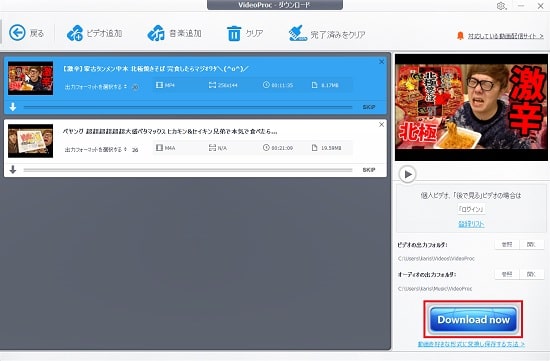This screenshot has height=361, width=550.
Task: Click the resolution icon 256x144 in first item
Action: 212,85
